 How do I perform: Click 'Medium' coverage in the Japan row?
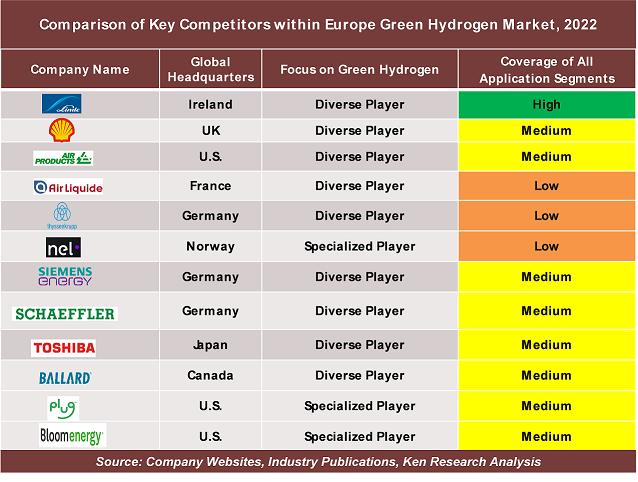[546, 345]
